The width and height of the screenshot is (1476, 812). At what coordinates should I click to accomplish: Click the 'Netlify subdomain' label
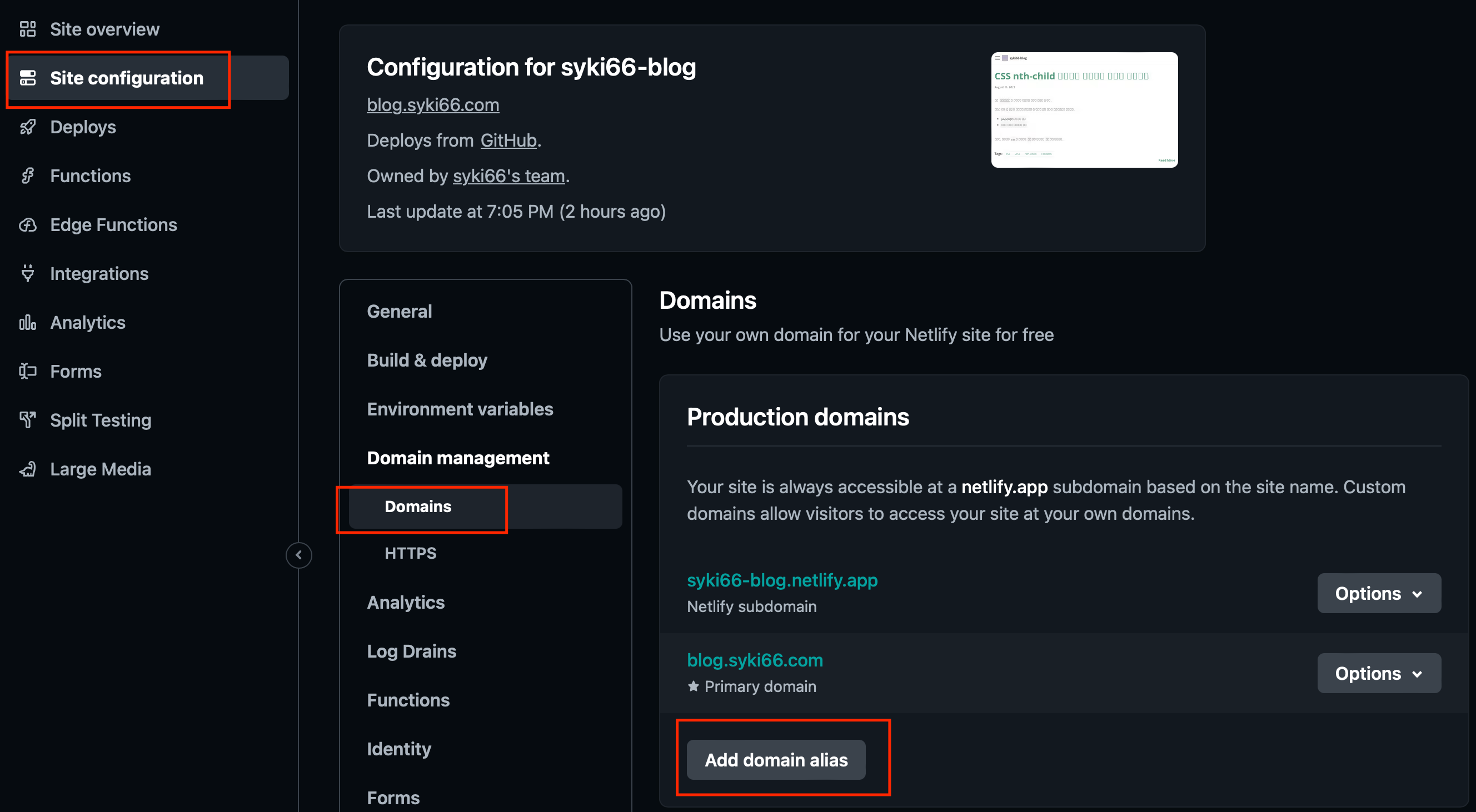(752, 607)
